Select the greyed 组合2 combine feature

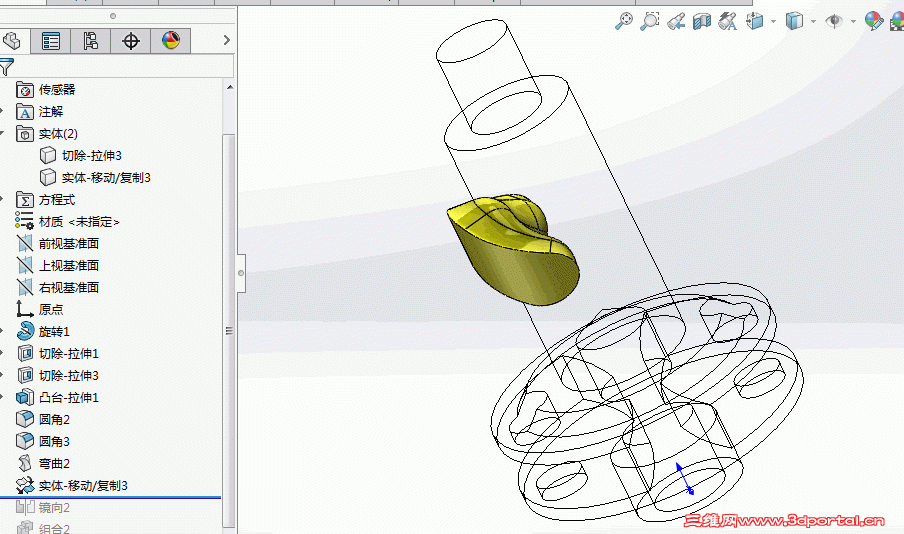click(x=43, y=528)
